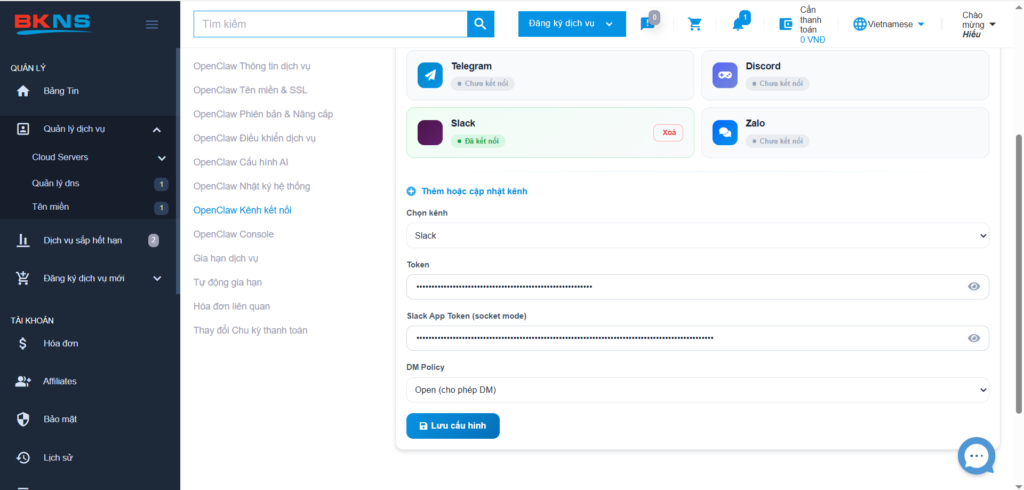Click the plus icon beside Thêm hoặc cập nhật kênh
The width and height of the screenshot is (1024, 490).
[x=411, y=191]
